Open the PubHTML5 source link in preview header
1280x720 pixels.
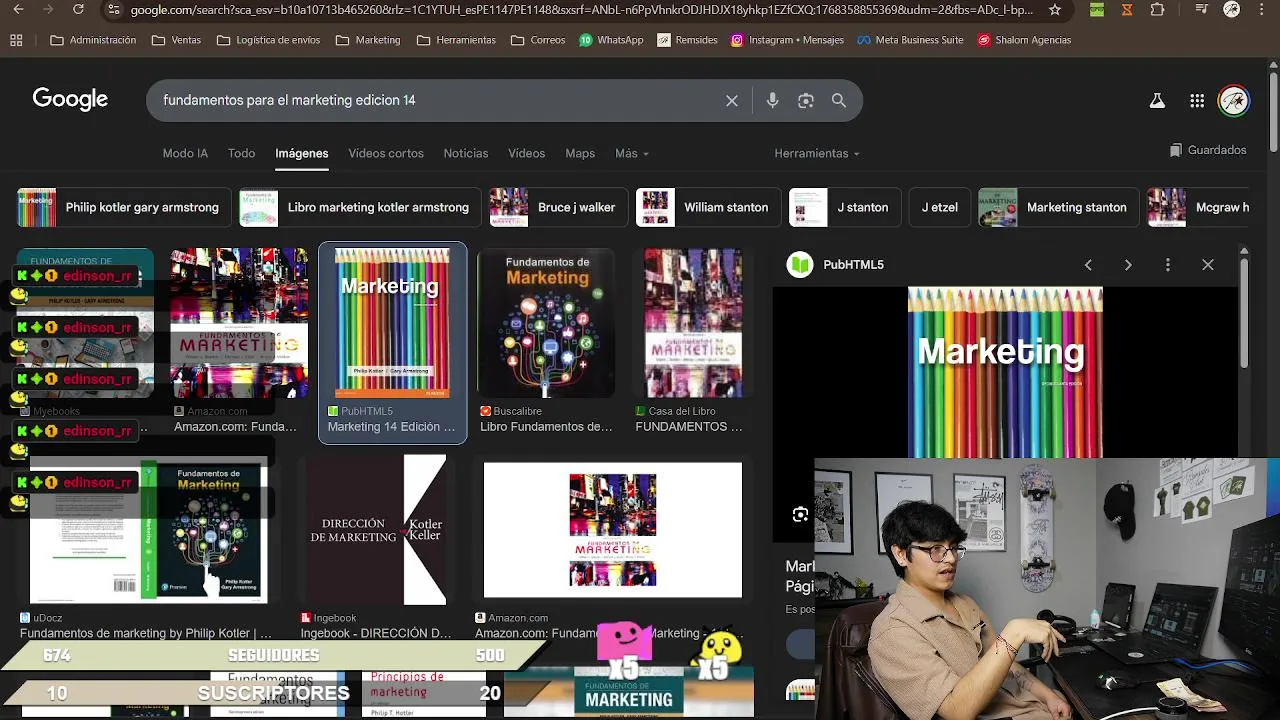(853, 265)
